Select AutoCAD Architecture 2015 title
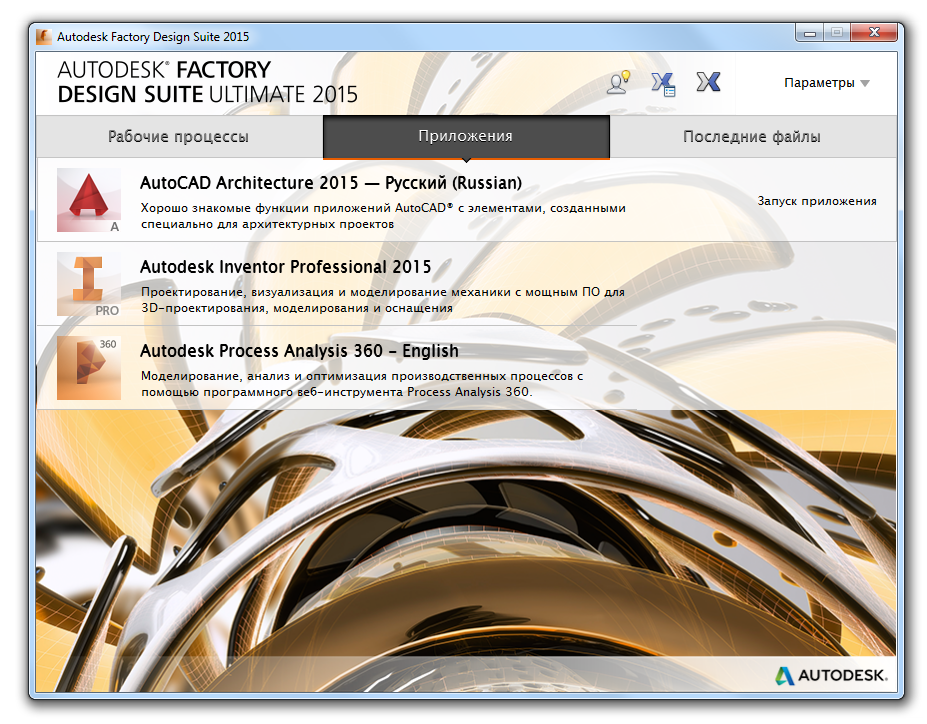The width and height of the screenshot is (927, 724). click(331, 183)
